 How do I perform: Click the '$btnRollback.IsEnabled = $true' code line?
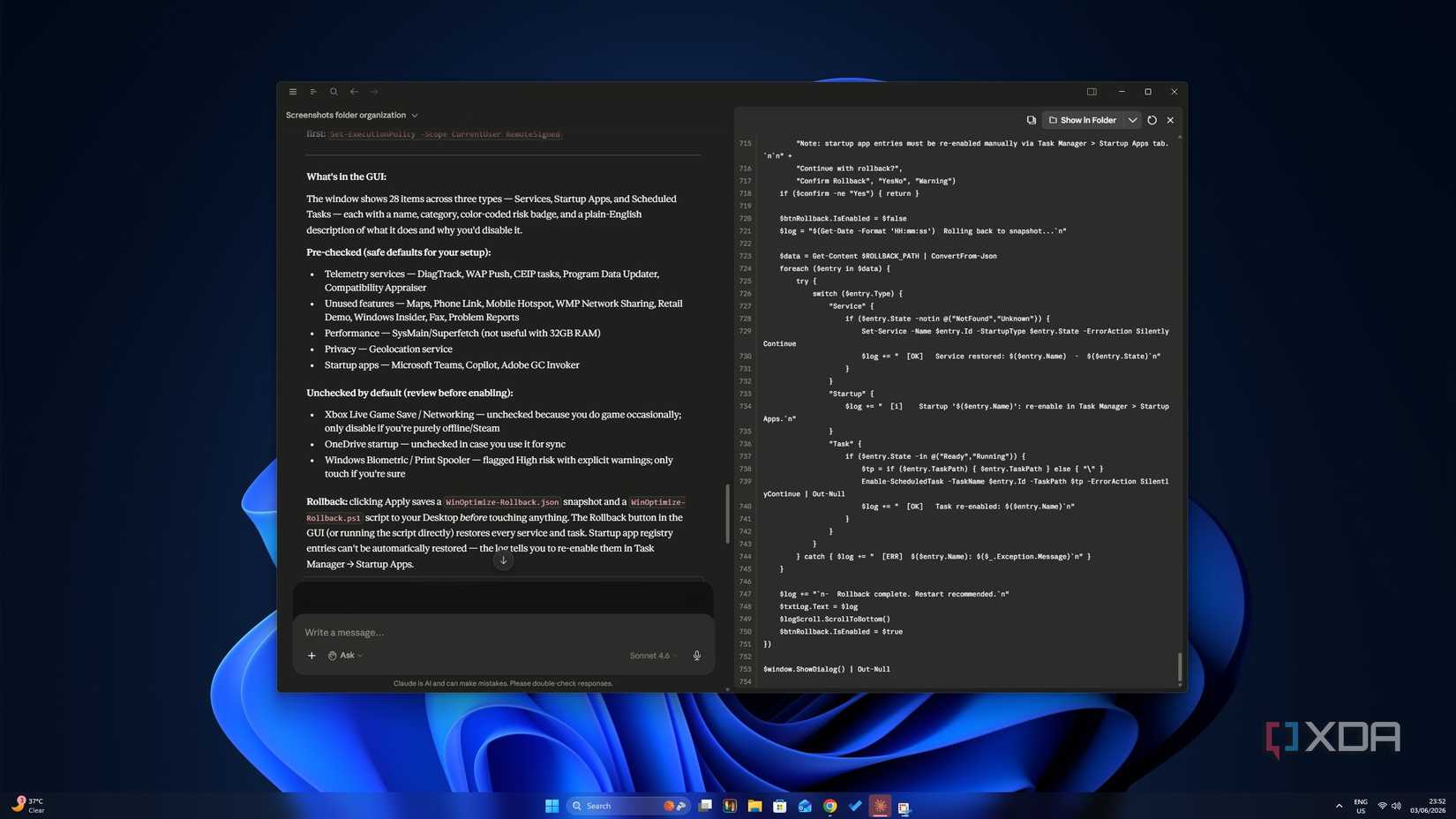pos(841,632)
